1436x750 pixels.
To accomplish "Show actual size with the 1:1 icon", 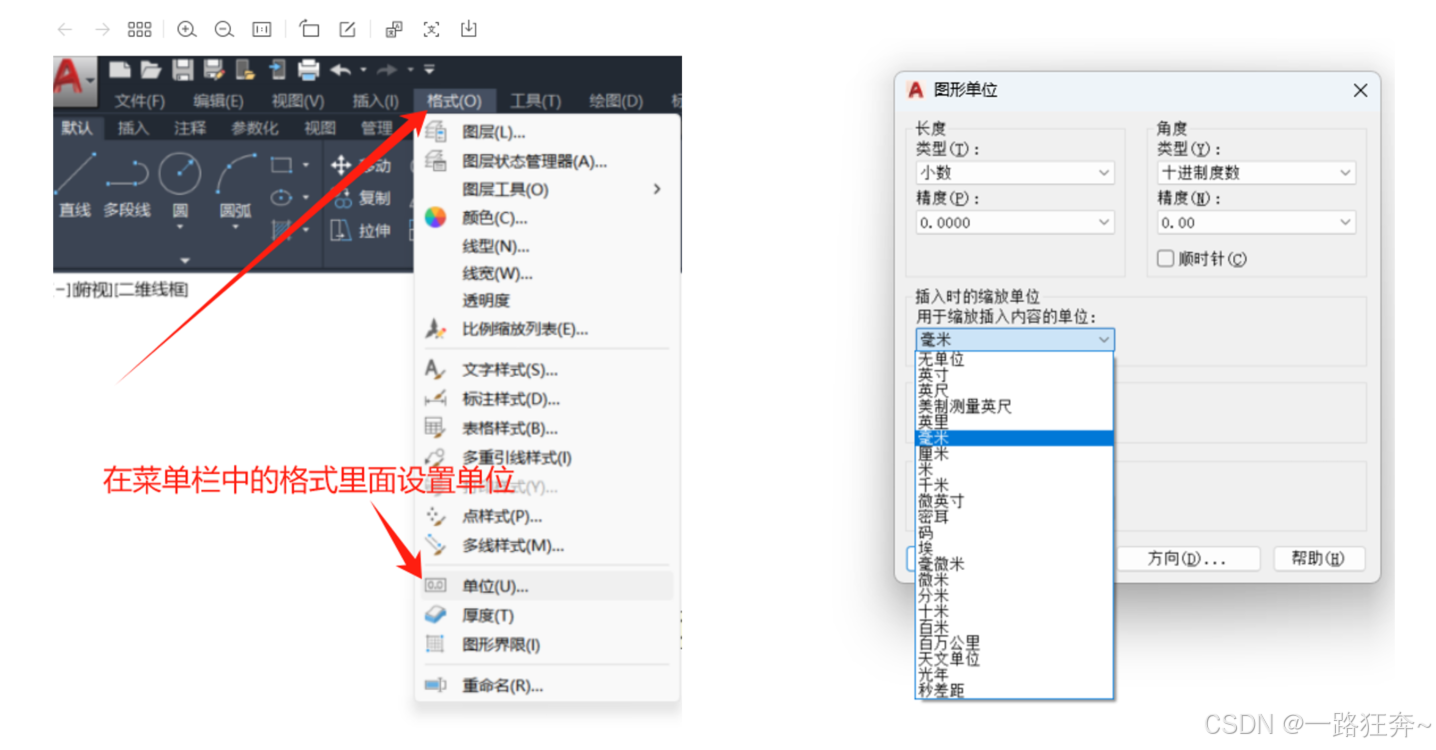I will pyautogui.click(x=262, y=29).
